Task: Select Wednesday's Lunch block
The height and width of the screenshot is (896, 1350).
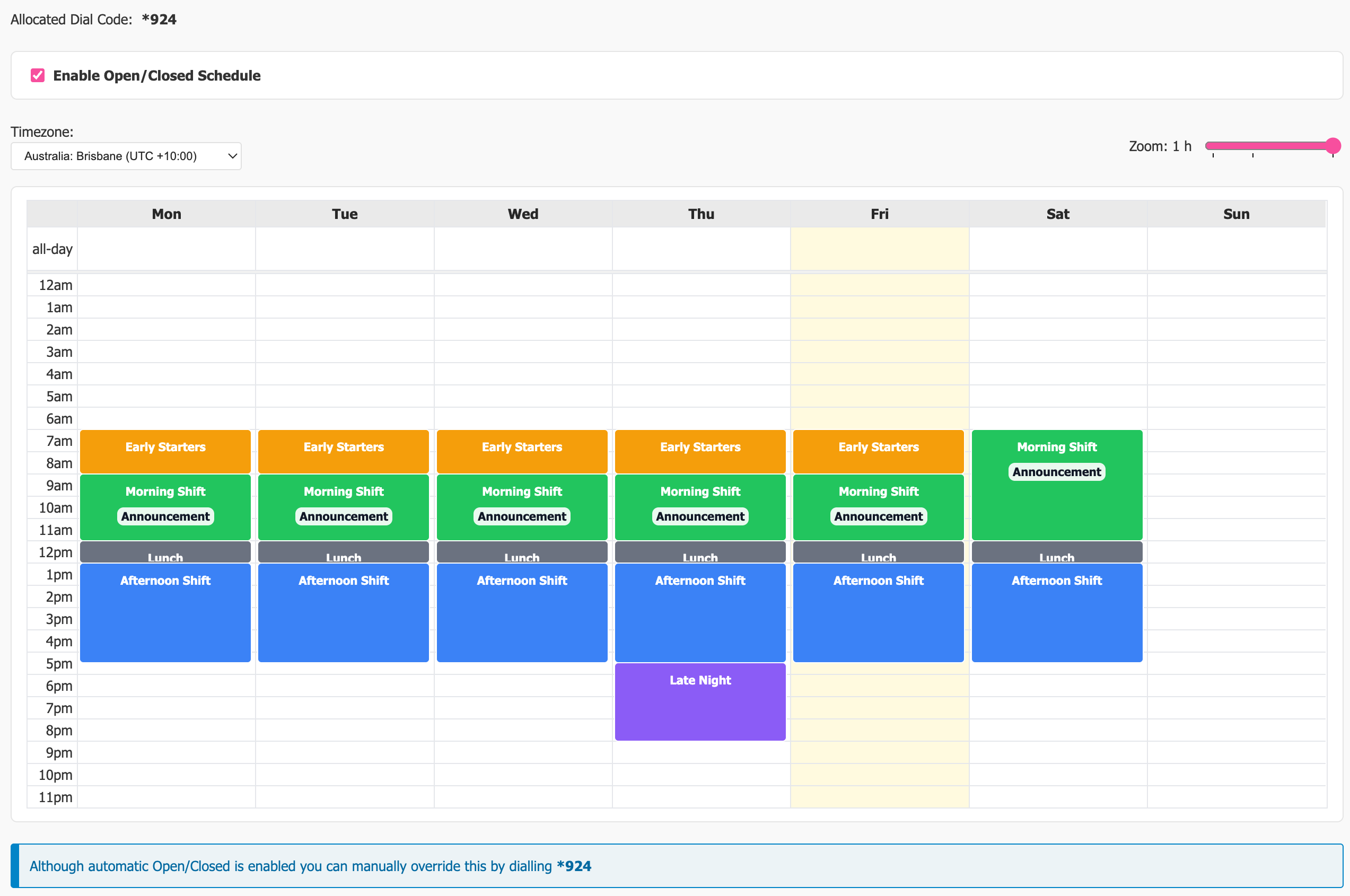Action: click(x=521, y=553)
